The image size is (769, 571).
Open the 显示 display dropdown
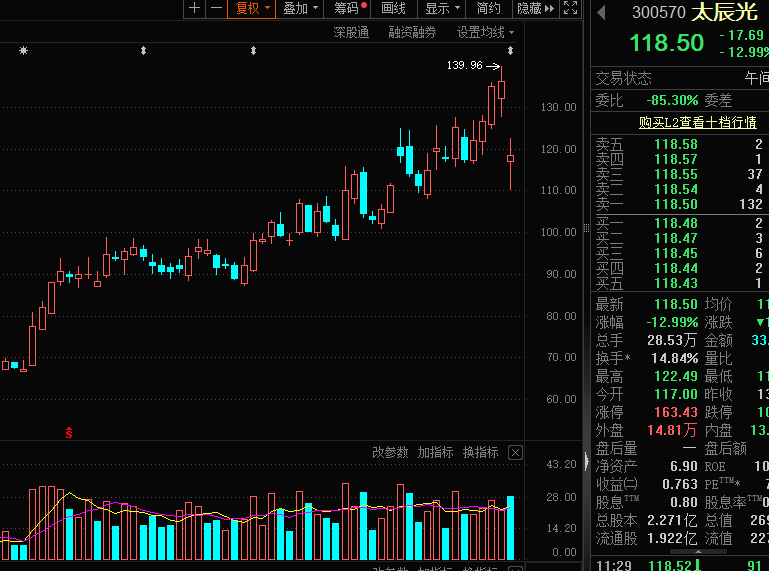442,8
